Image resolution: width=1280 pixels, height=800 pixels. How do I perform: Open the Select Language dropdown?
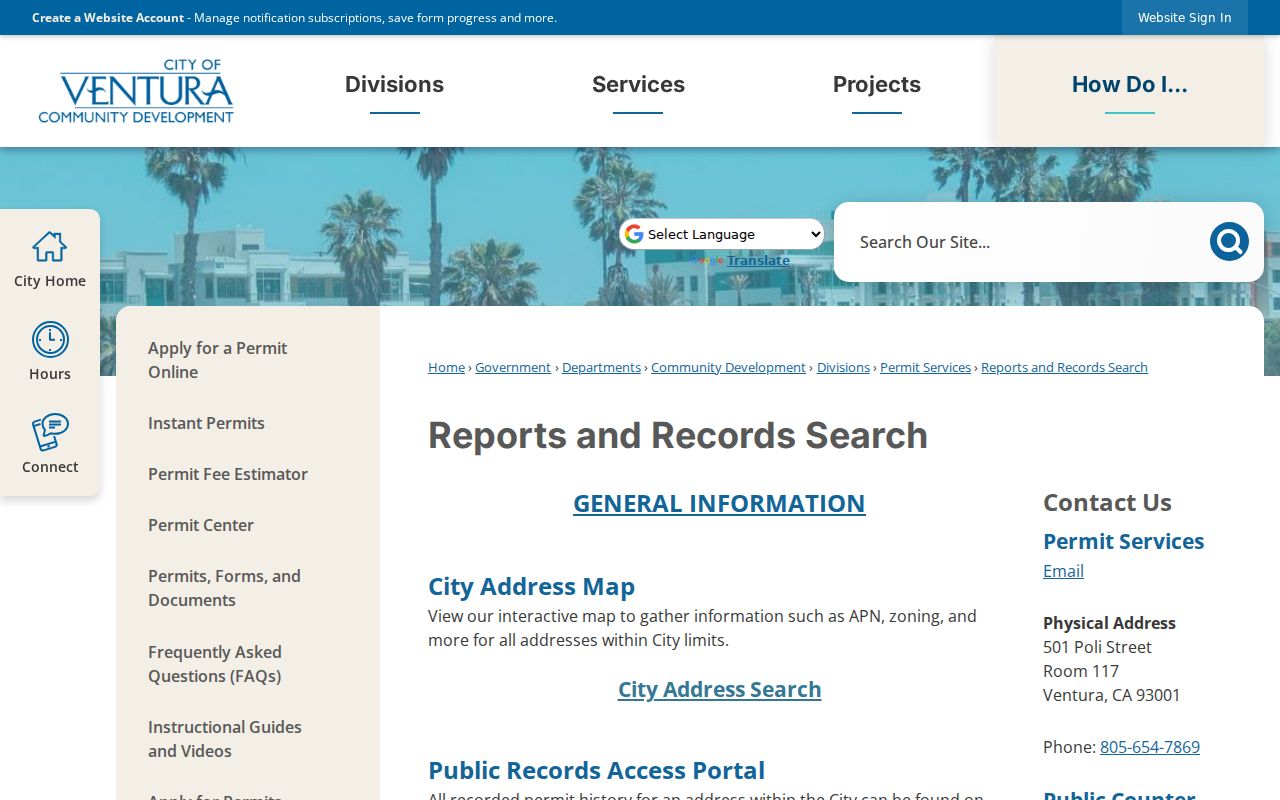(x=722, y=234)
